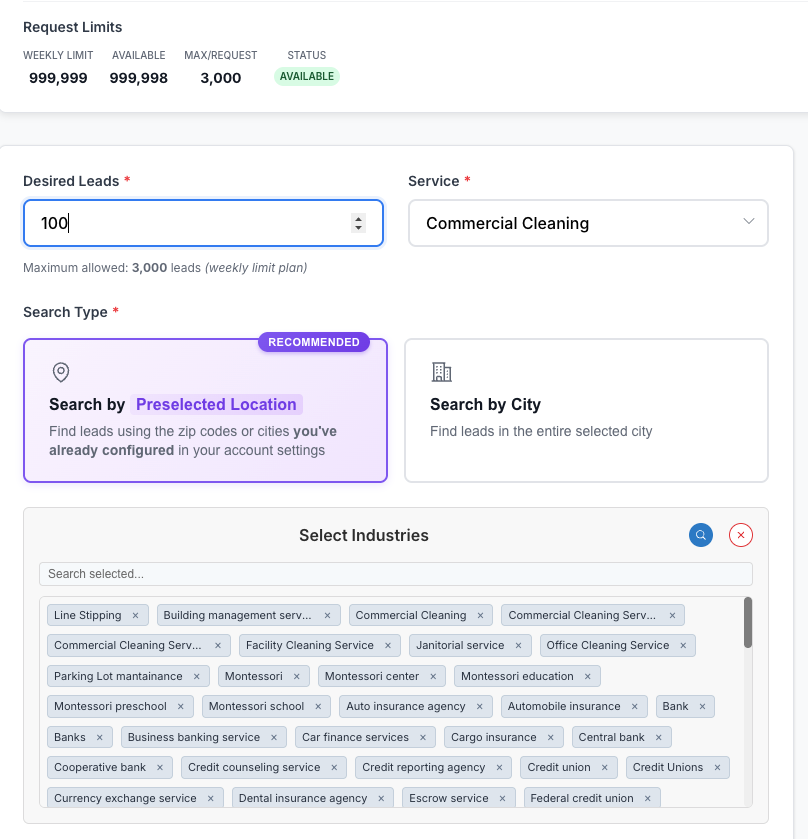This screenshot has height=839, width=808.
Task: Increase Desired Leads with the stepper arrow
Action: pyautogui.click(x=359, y=218)
